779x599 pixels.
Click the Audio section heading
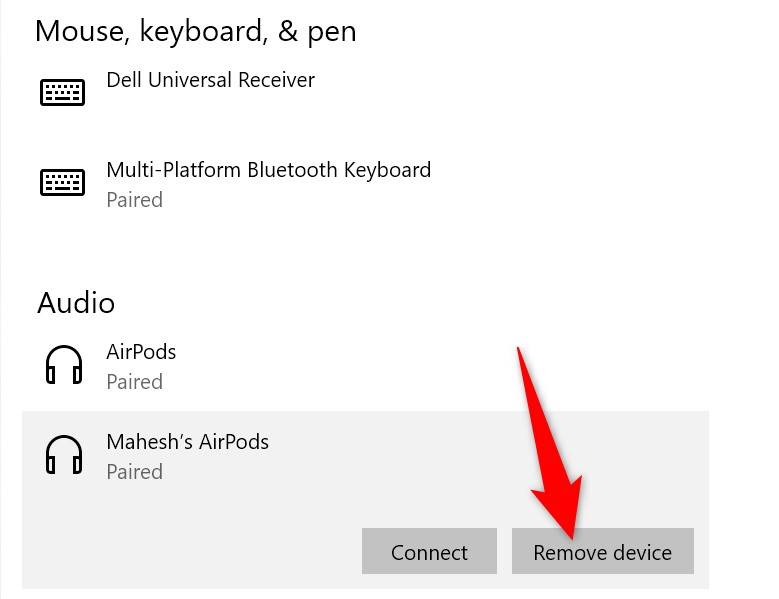click(x=76, y=303)
